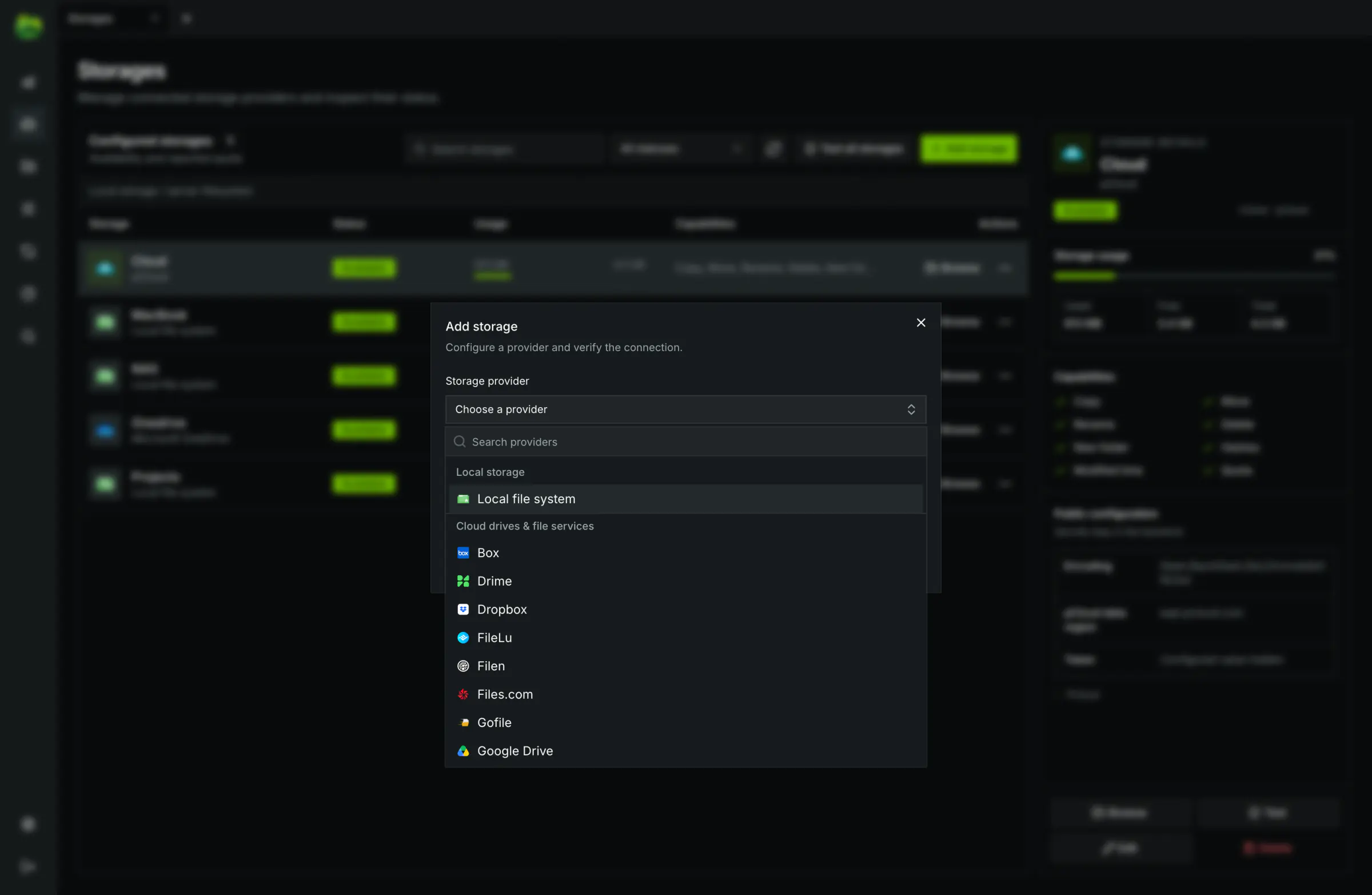
Task: Click the search magnifier icon in provider list
Action: point(460,441)
